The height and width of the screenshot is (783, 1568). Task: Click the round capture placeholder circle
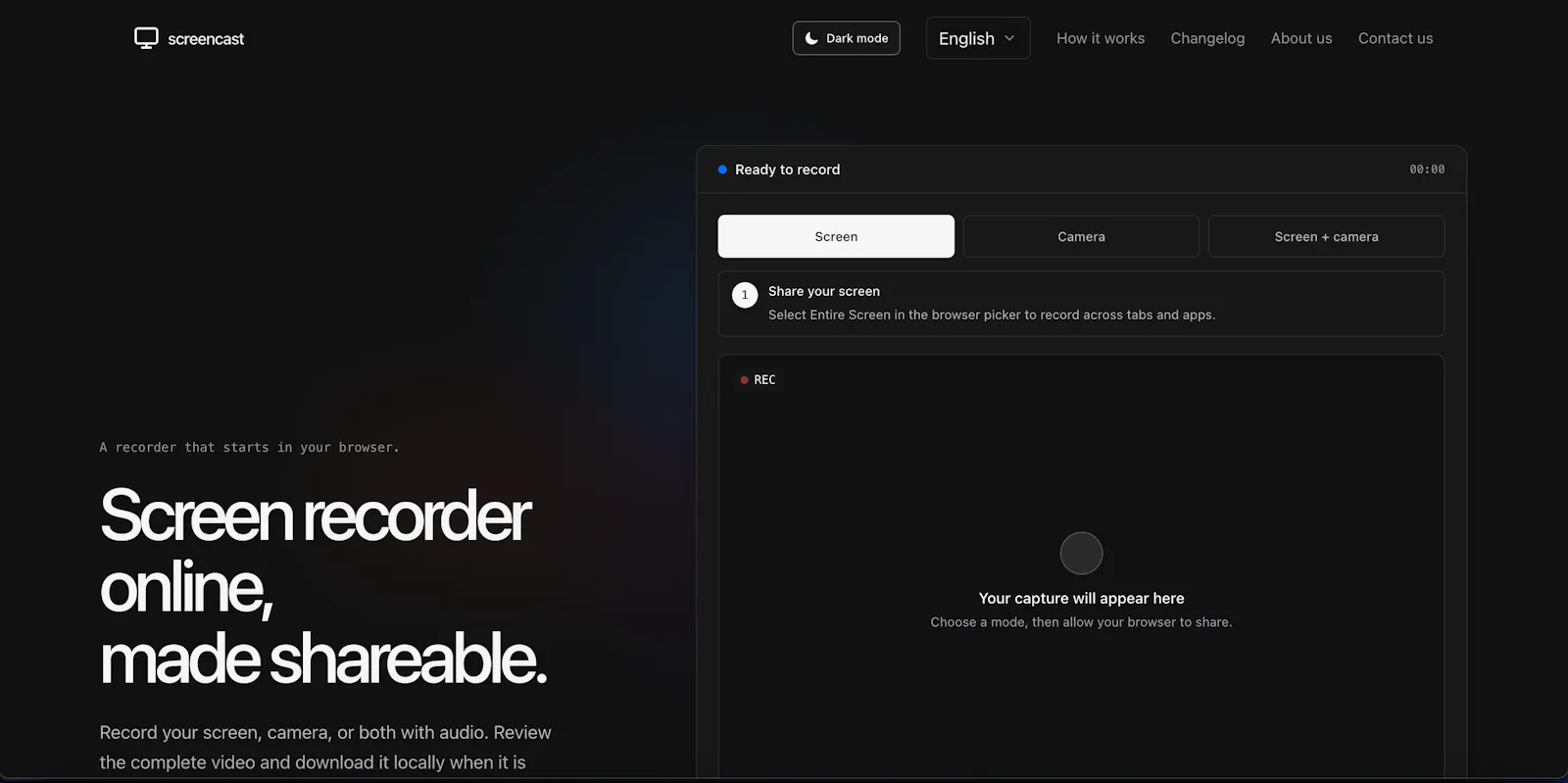[1081, 554]
